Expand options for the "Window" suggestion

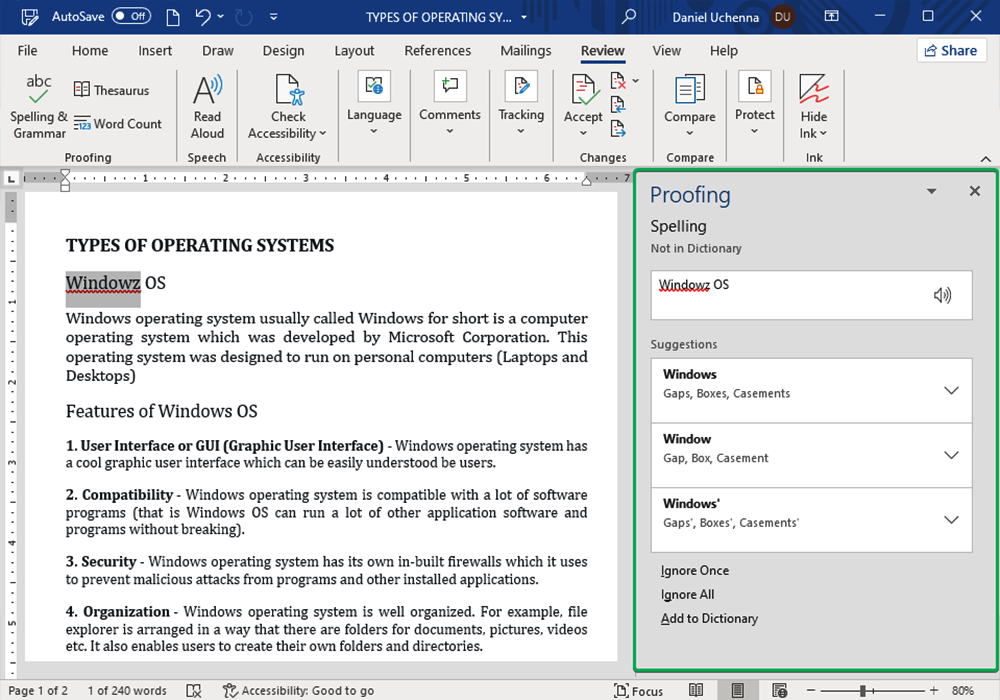[x=951, y=455]
